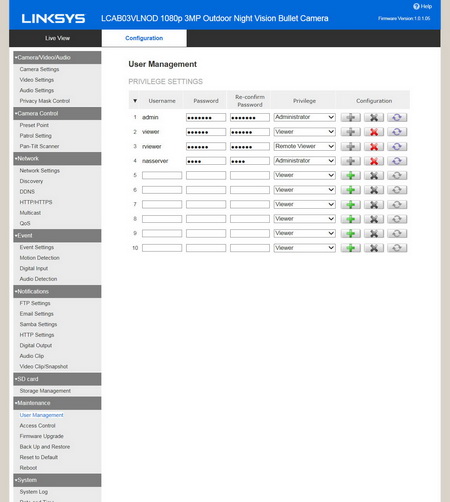Click the username field in row 5

(x=162, y=175)
